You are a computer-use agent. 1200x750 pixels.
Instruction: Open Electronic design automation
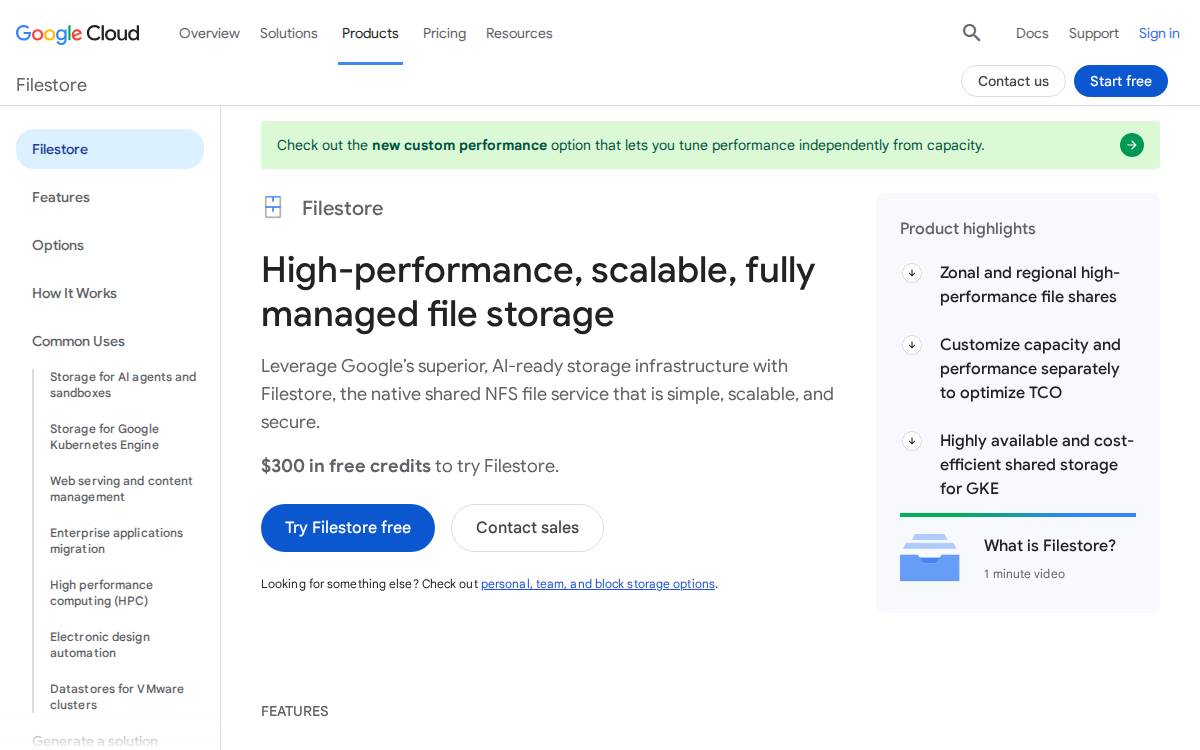coord(100,645)
